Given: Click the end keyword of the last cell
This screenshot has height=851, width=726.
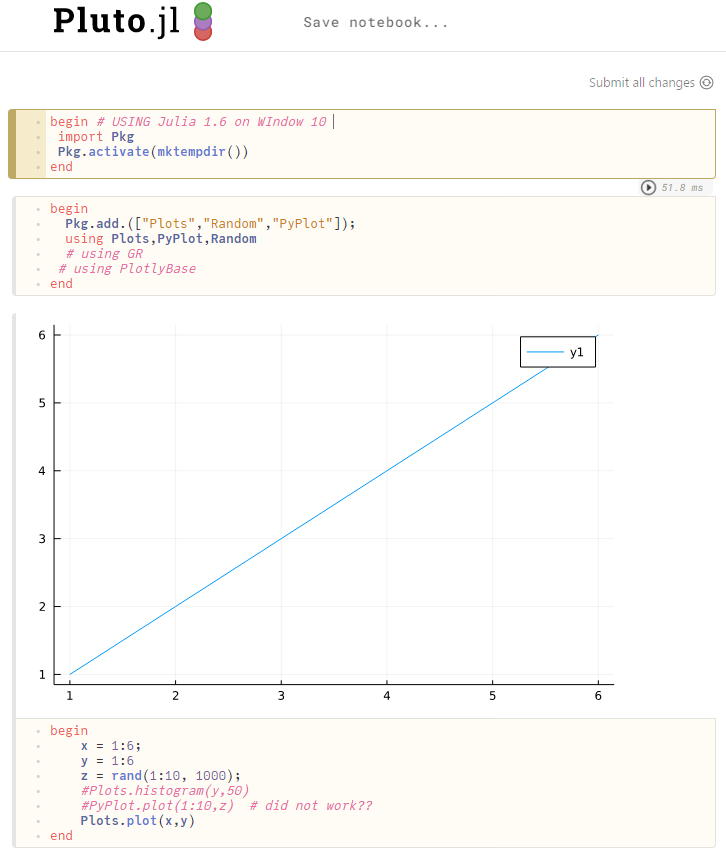Looking at the screenshot, I should pyautogui.click(x=61, y=836).
